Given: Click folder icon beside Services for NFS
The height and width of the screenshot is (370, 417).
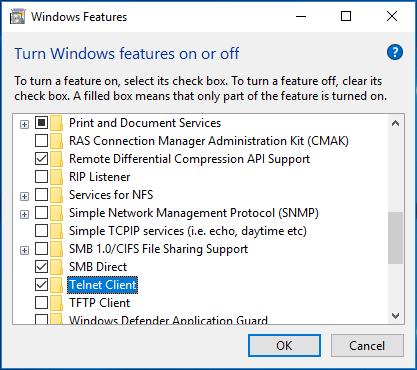Looking at the screenshot, I should point(57,195).
